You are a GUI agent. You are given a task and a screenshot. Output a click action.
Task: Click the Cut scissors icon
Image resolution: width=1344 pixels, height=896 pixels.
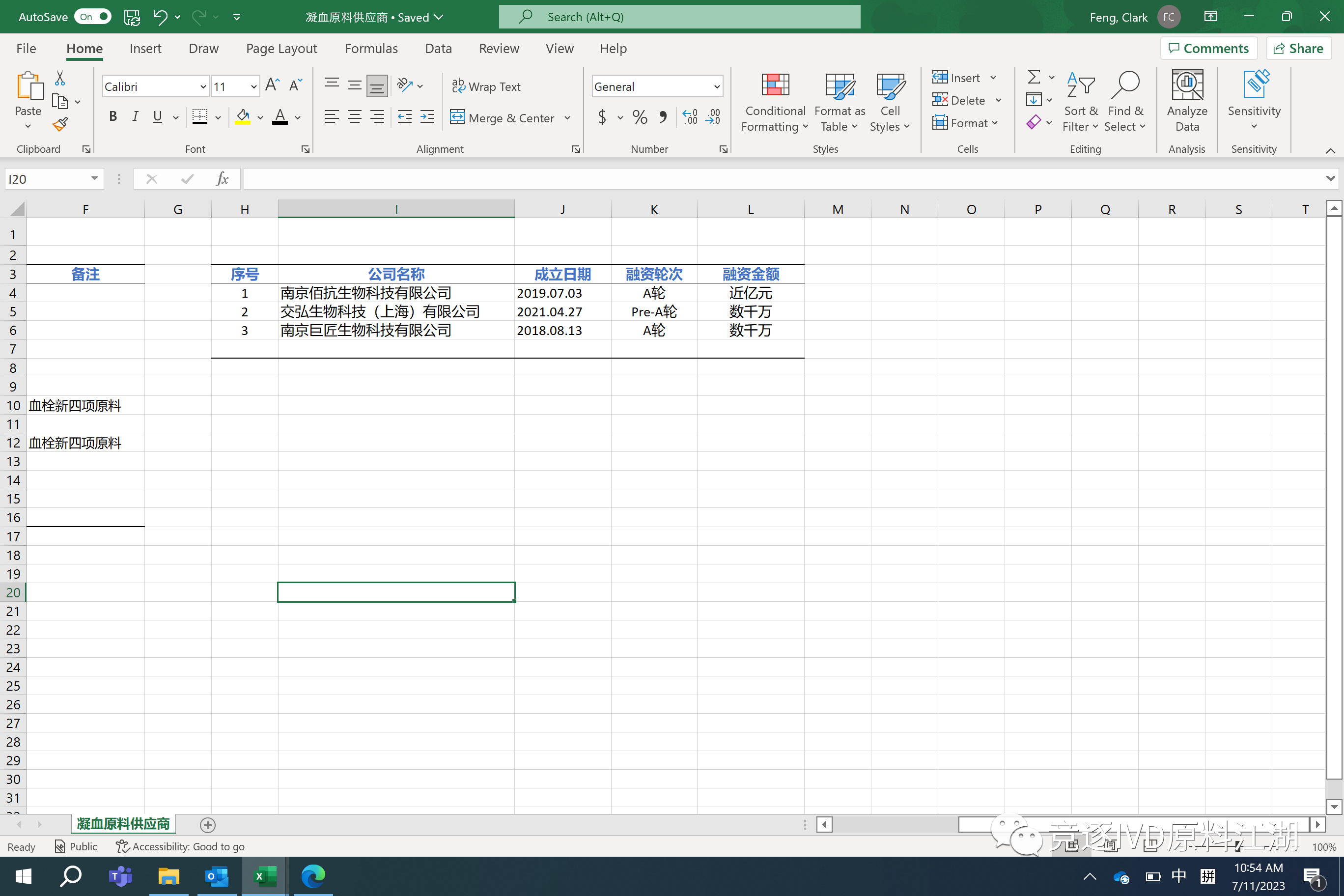click(x=59, y=78)
